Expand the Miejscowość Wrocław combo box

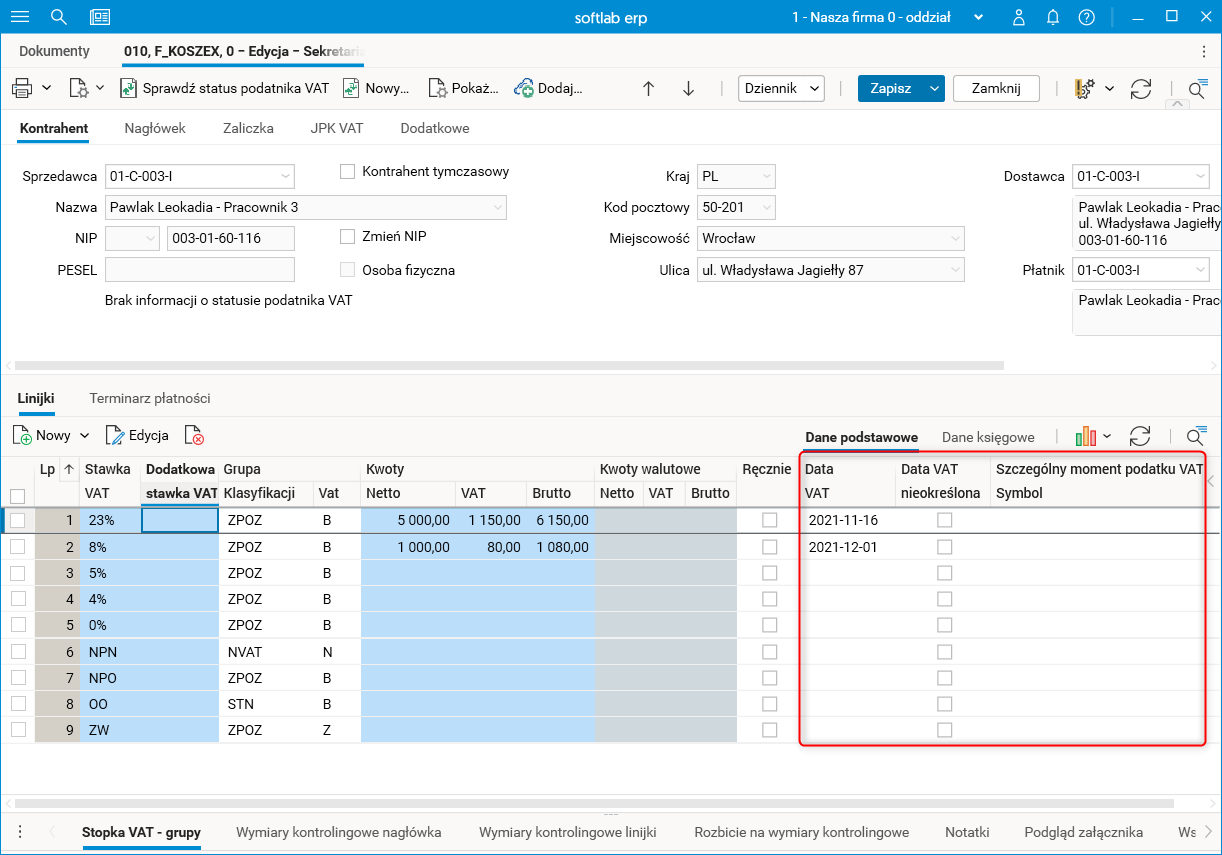click(956, 239)
